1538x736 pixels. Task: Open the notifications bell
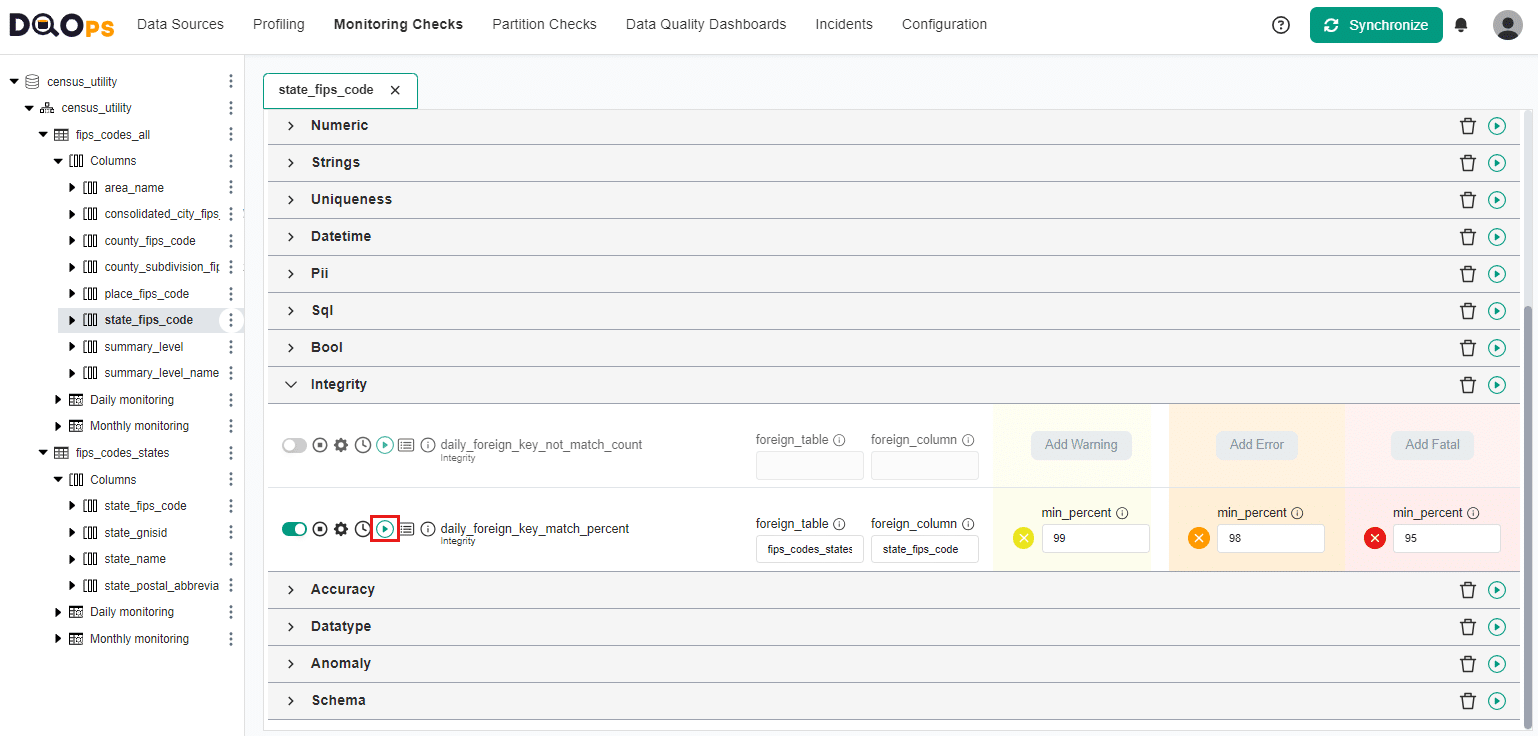(1461, 25)
